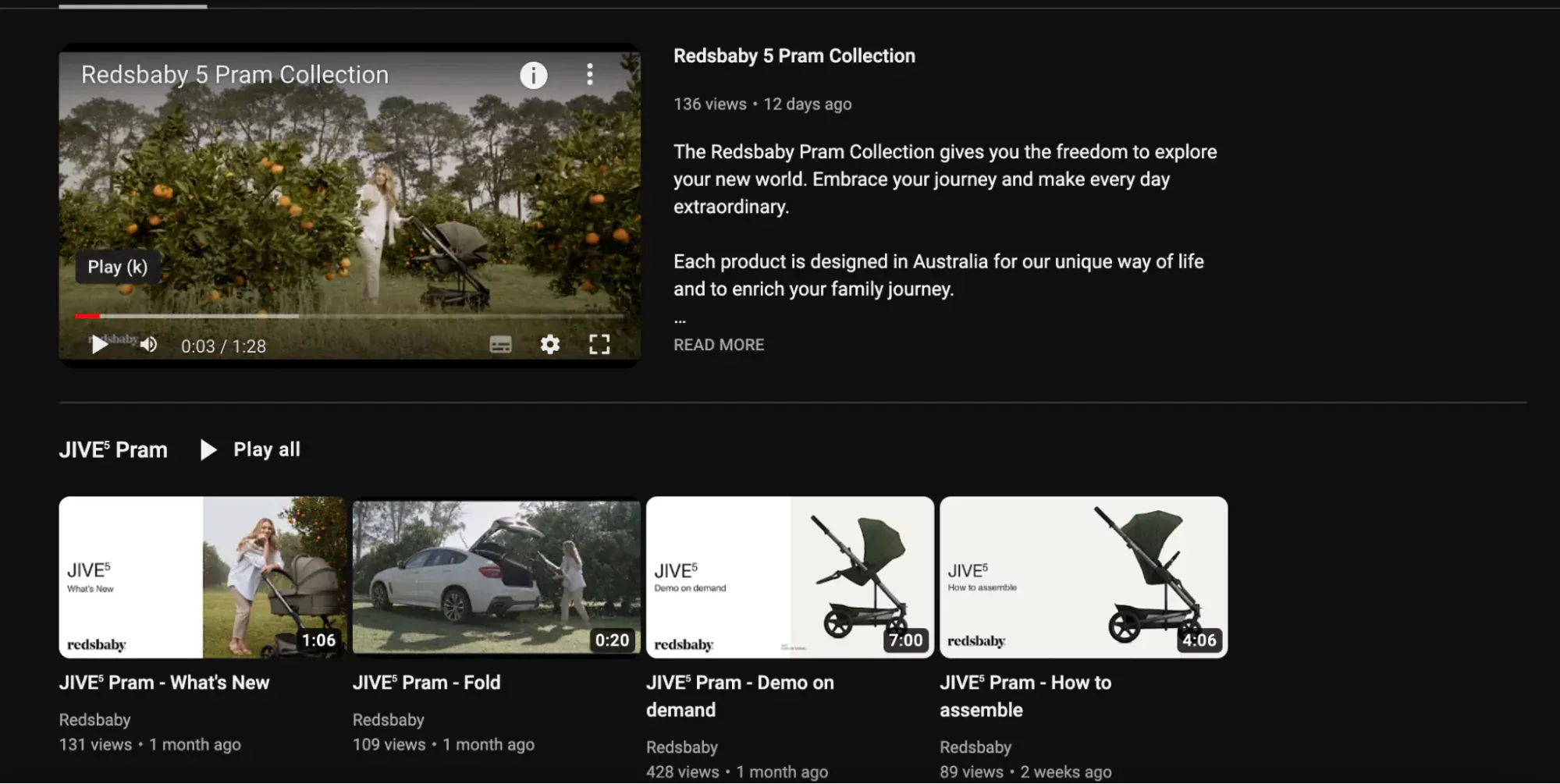
Task: Enter fullscreen mode for the video
Action: pos(599,345)
